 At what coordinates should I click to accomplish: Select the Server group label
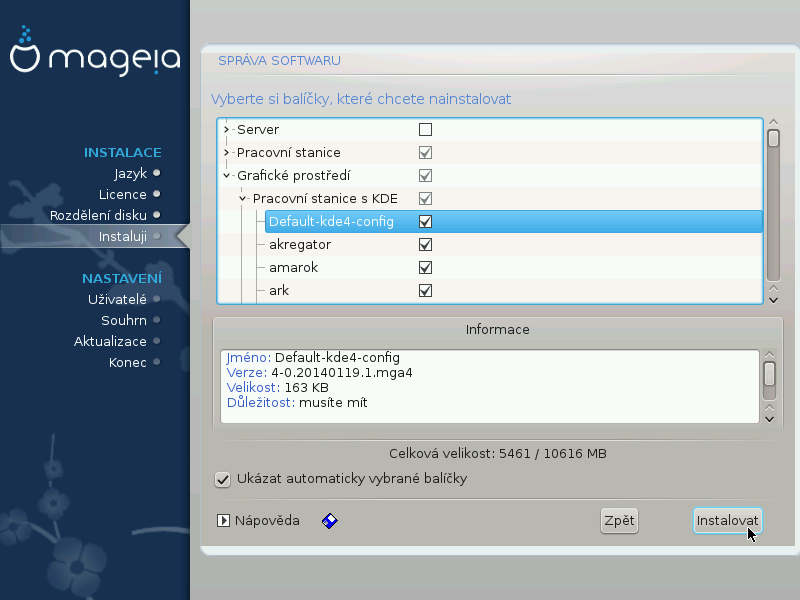(x=258, y=130)
